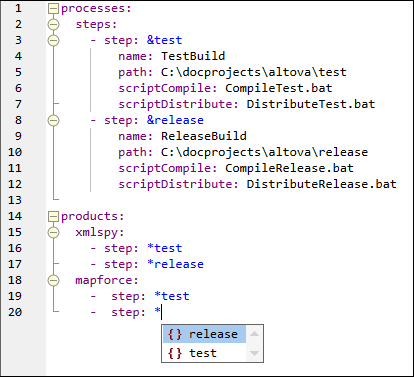Click the &release anchor on line 8
The image size is (414, 377).
point(175,120)
